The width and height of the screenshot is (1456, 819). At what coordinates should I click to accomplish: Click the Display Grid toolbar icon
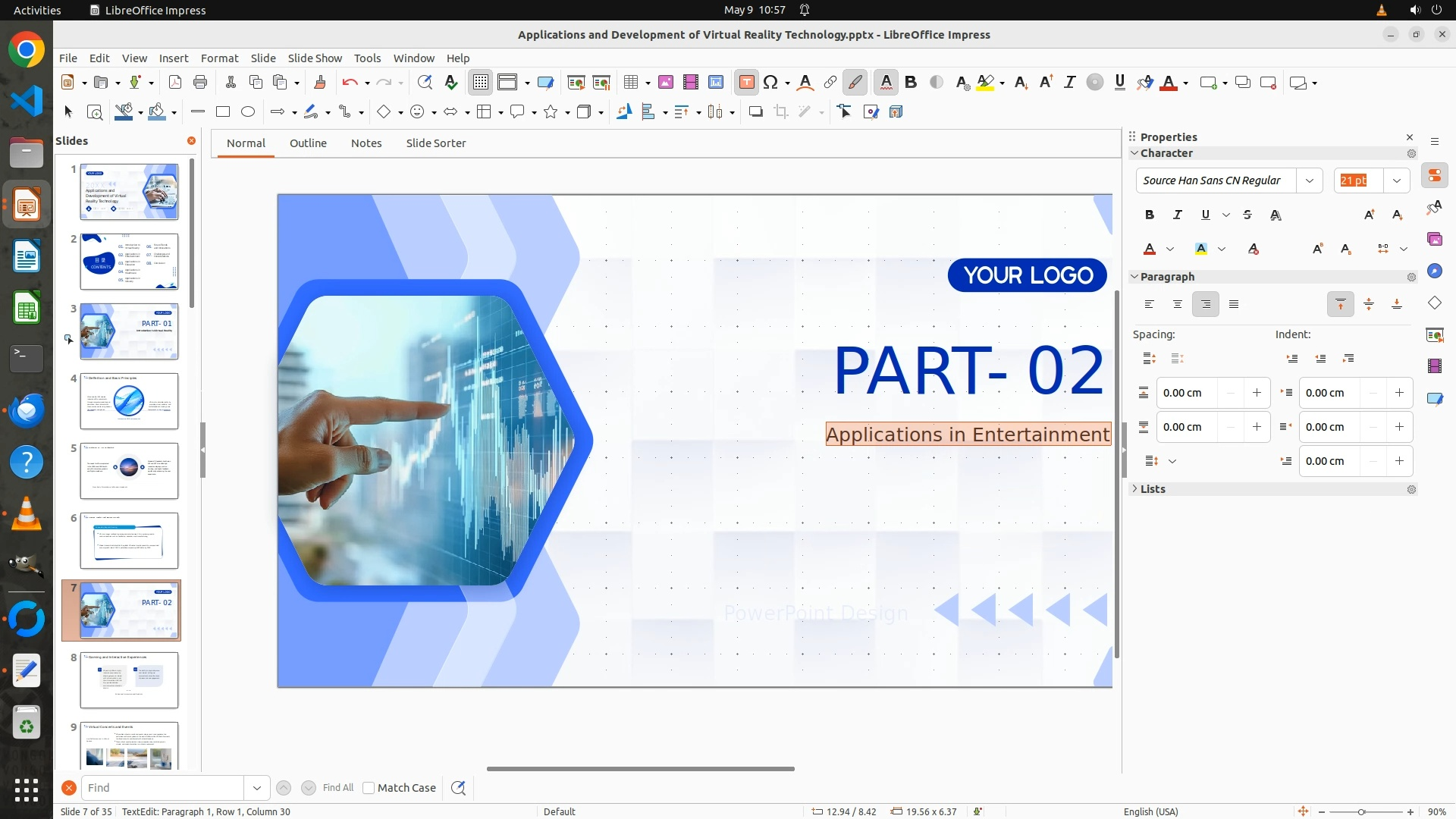(x=481, y=83)
